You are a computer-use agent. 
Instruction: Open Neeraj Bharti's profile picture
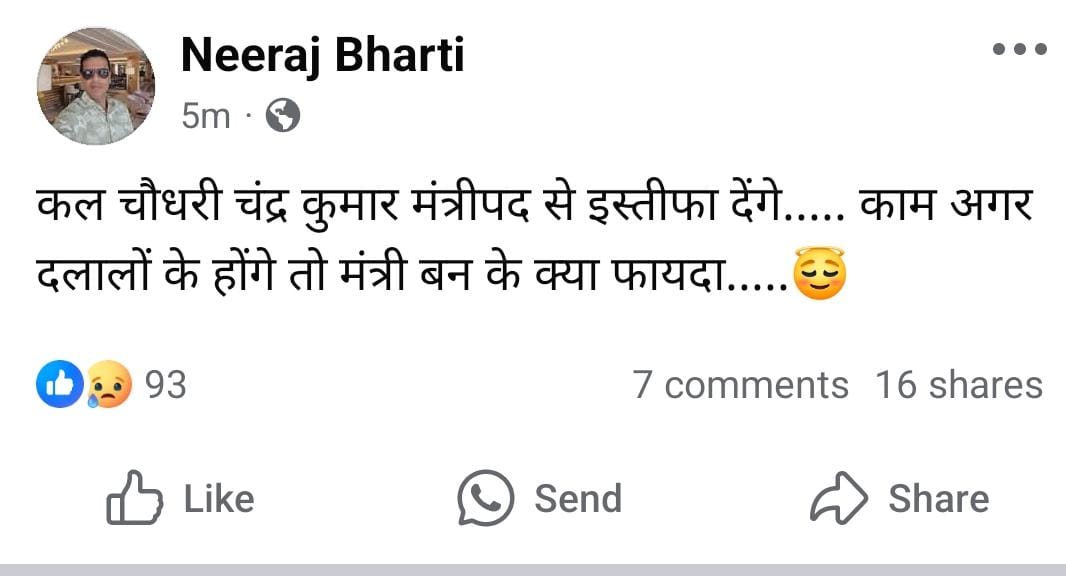click(96, 86)
